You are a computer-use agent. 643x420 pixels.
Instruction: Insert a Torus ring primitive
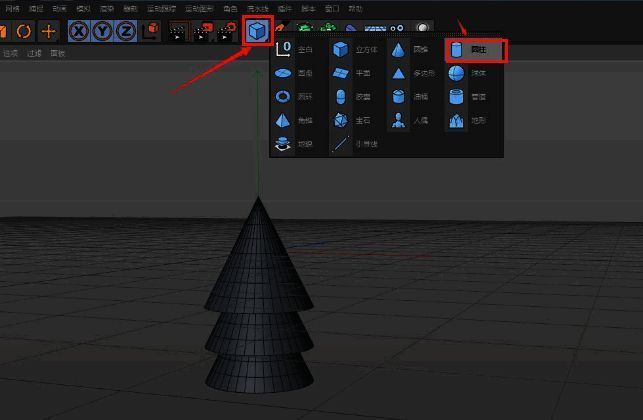click(x=283, y=97)
